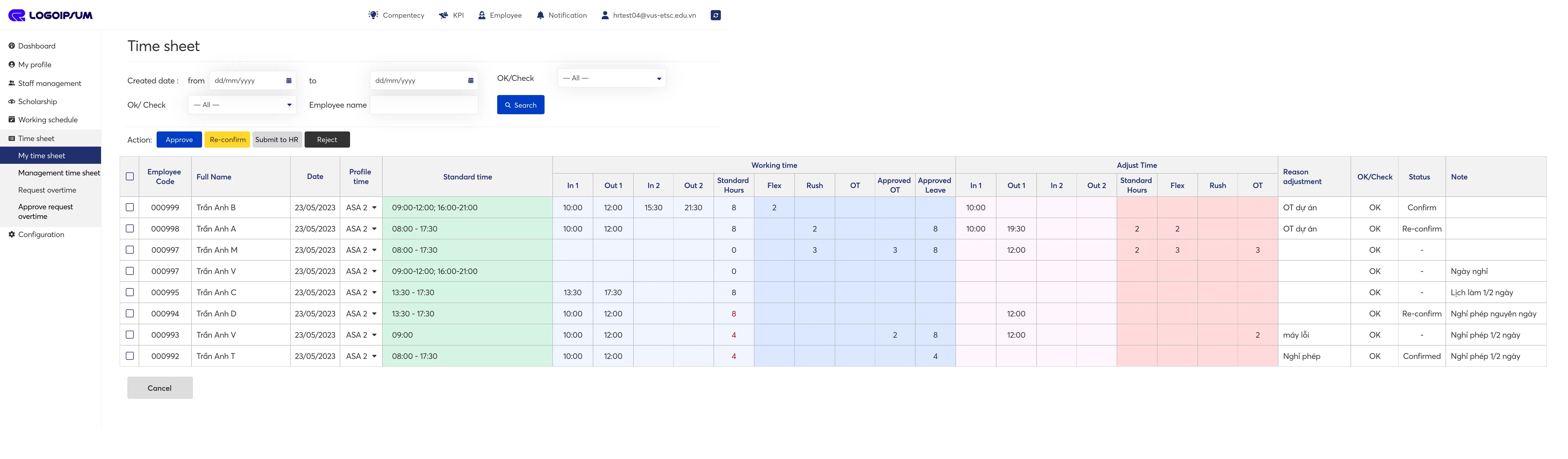Go to Working schedule in sidebar

47,120
